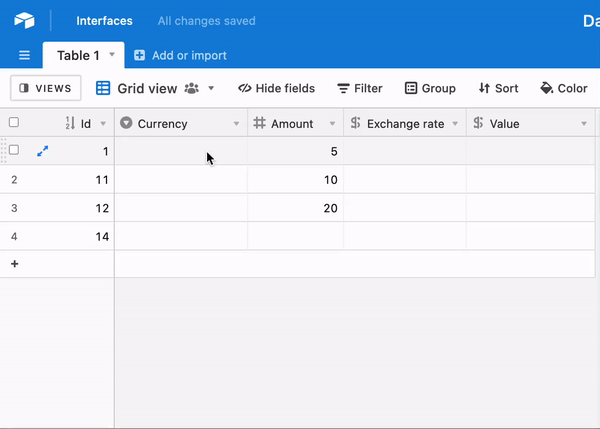Open the hamburger tables list menu

point(24,55)
